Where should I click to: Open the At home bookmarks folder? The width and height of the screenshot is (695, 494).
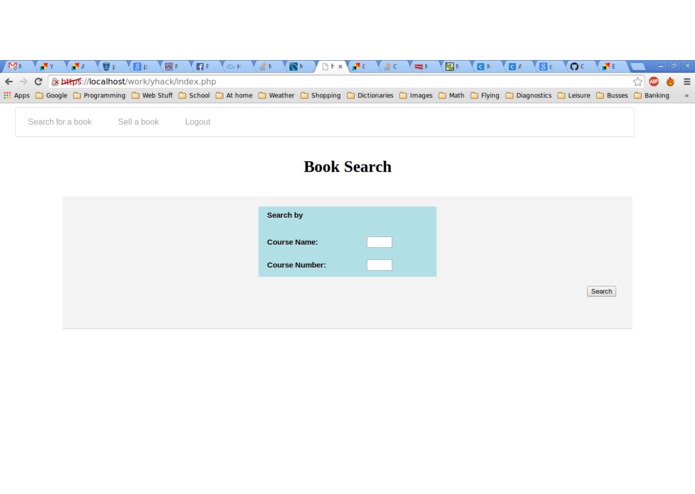point(234,95)
